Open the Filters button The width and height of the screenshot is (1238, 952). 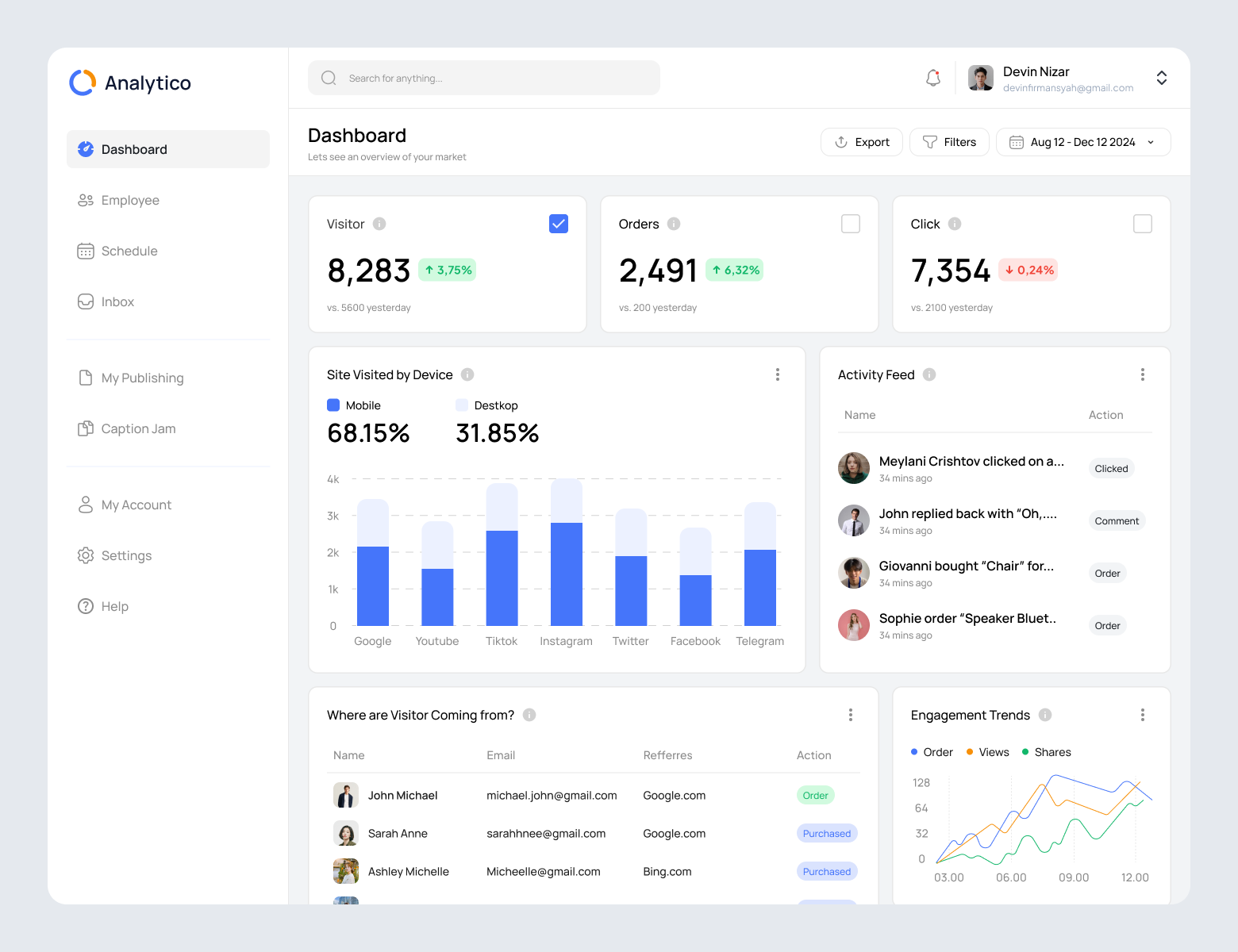pyautogui.click(x=949, y=141)
